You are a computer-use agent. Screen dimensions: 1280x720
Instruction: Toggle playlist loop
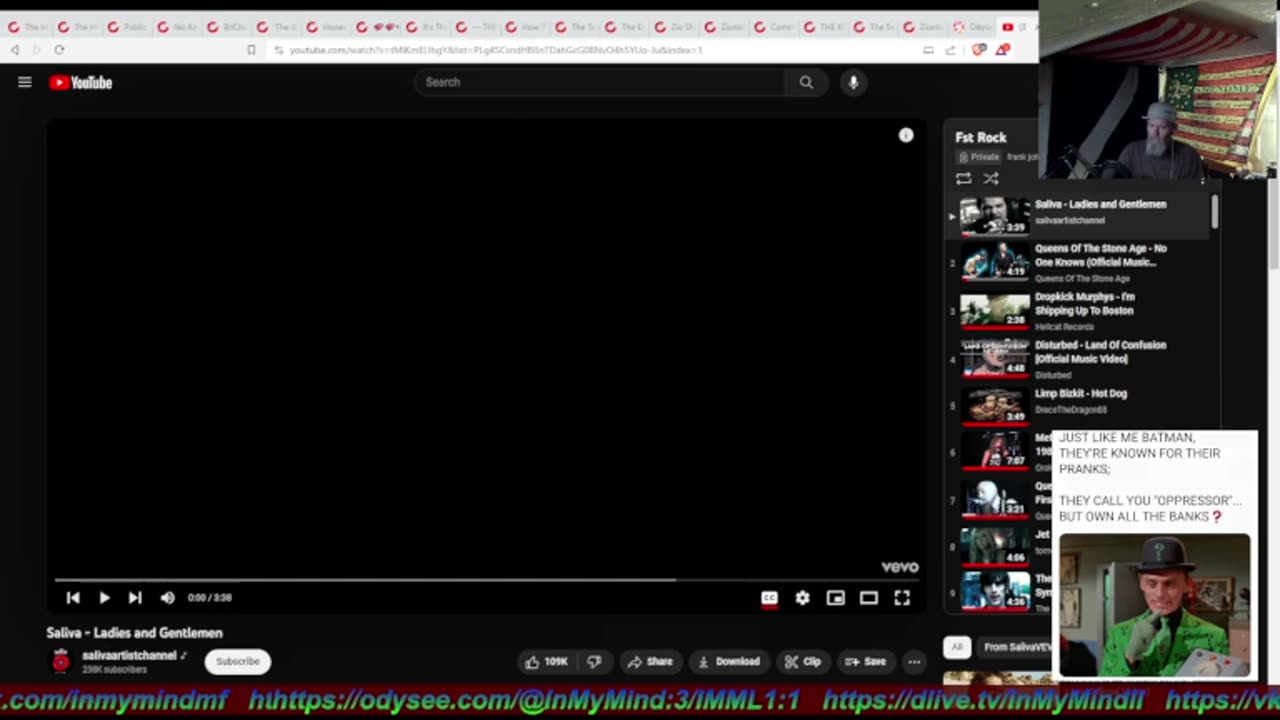(x=963, y=179)
